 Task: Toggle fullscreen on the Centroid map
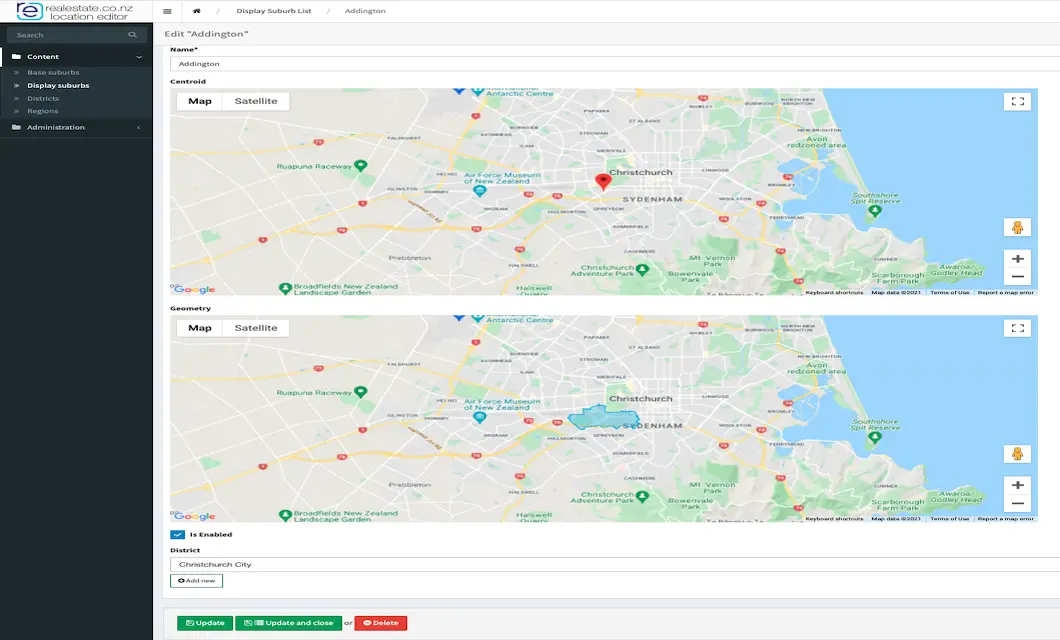tap(1017, 101)
